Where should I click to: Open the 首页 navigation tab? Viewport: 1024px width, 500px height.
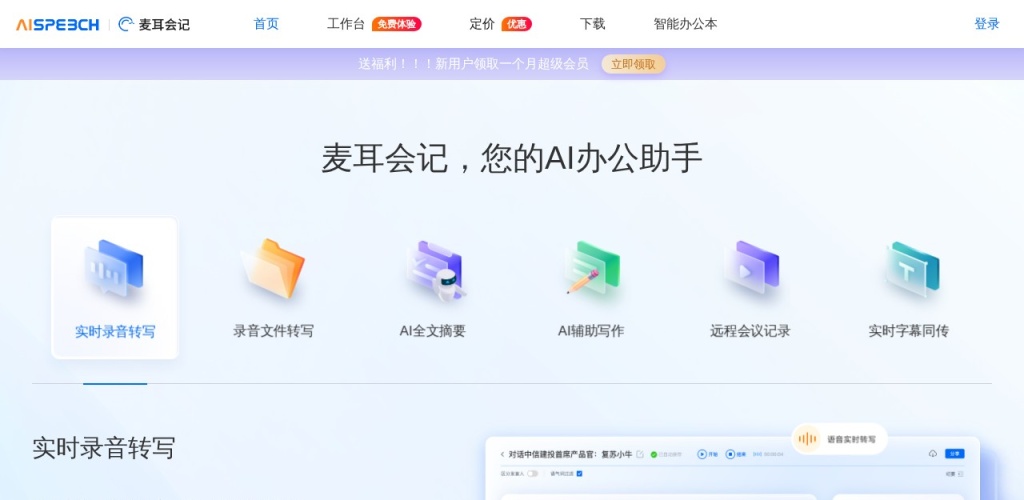click(266, 24)
